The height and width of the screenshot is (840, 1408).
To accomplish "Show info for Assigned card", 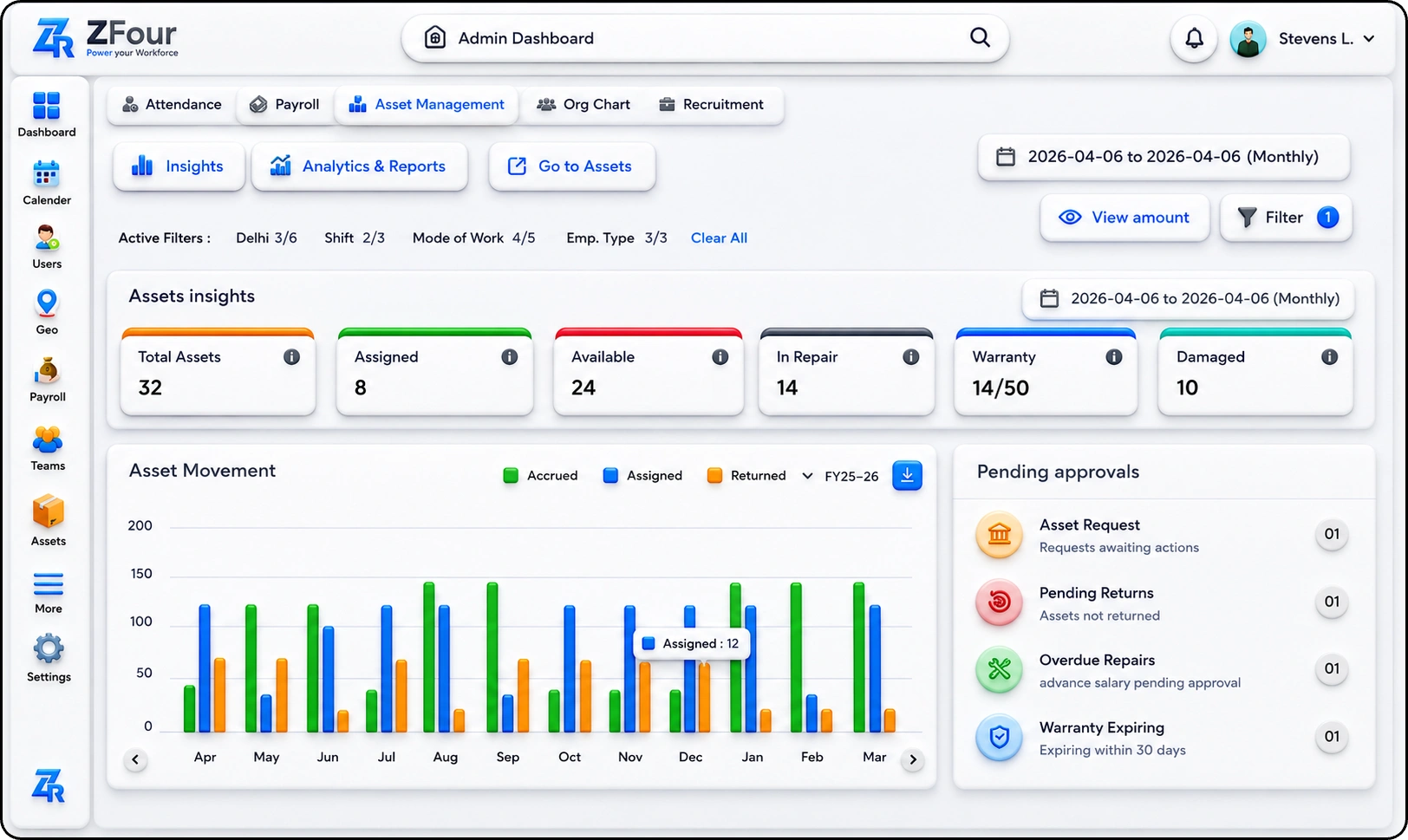I will point(510,357).
